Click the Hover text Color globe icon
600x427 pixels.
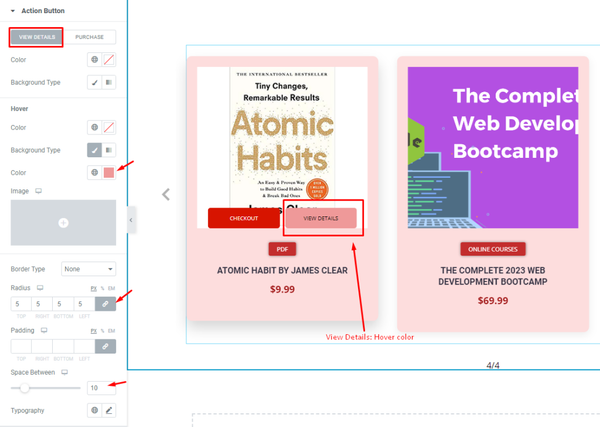[x=94, y=127]
